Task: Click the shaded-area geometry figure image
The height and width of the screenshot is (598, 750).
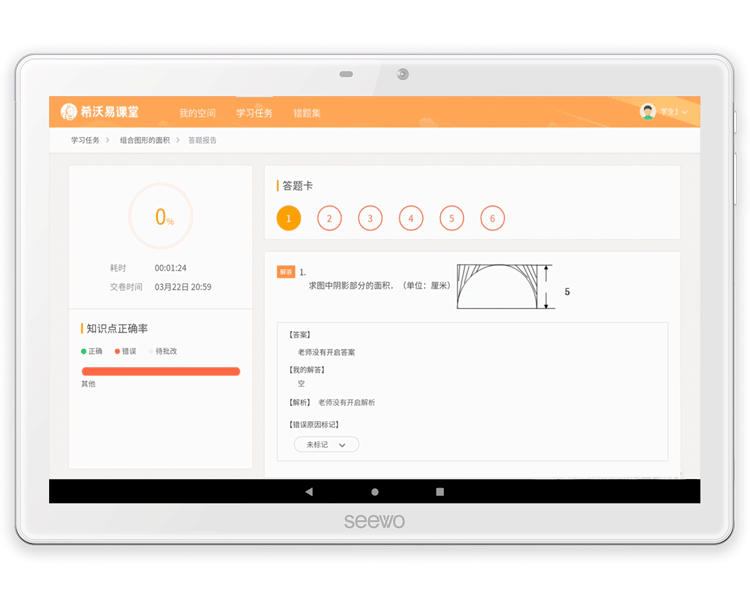Action: (506, 286)
